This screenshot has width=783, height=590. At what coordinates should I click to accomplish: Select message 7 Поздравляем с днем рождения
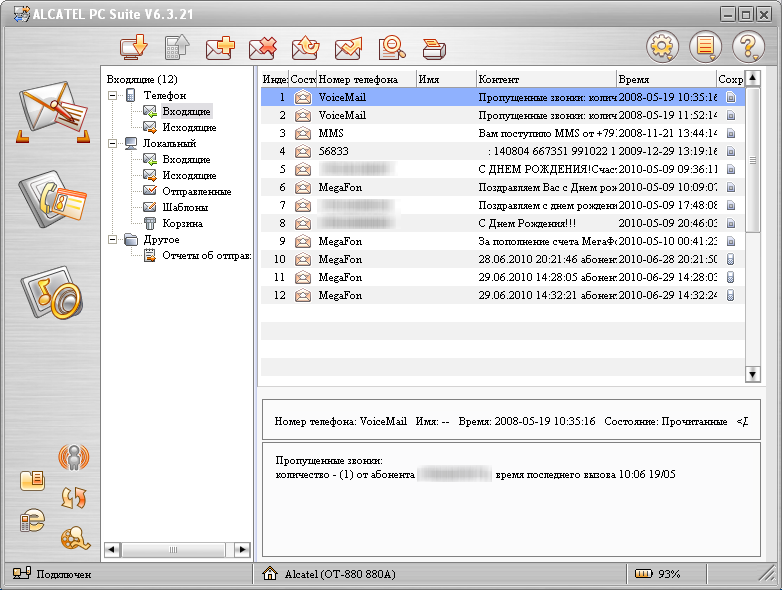[x=503, y=205]
